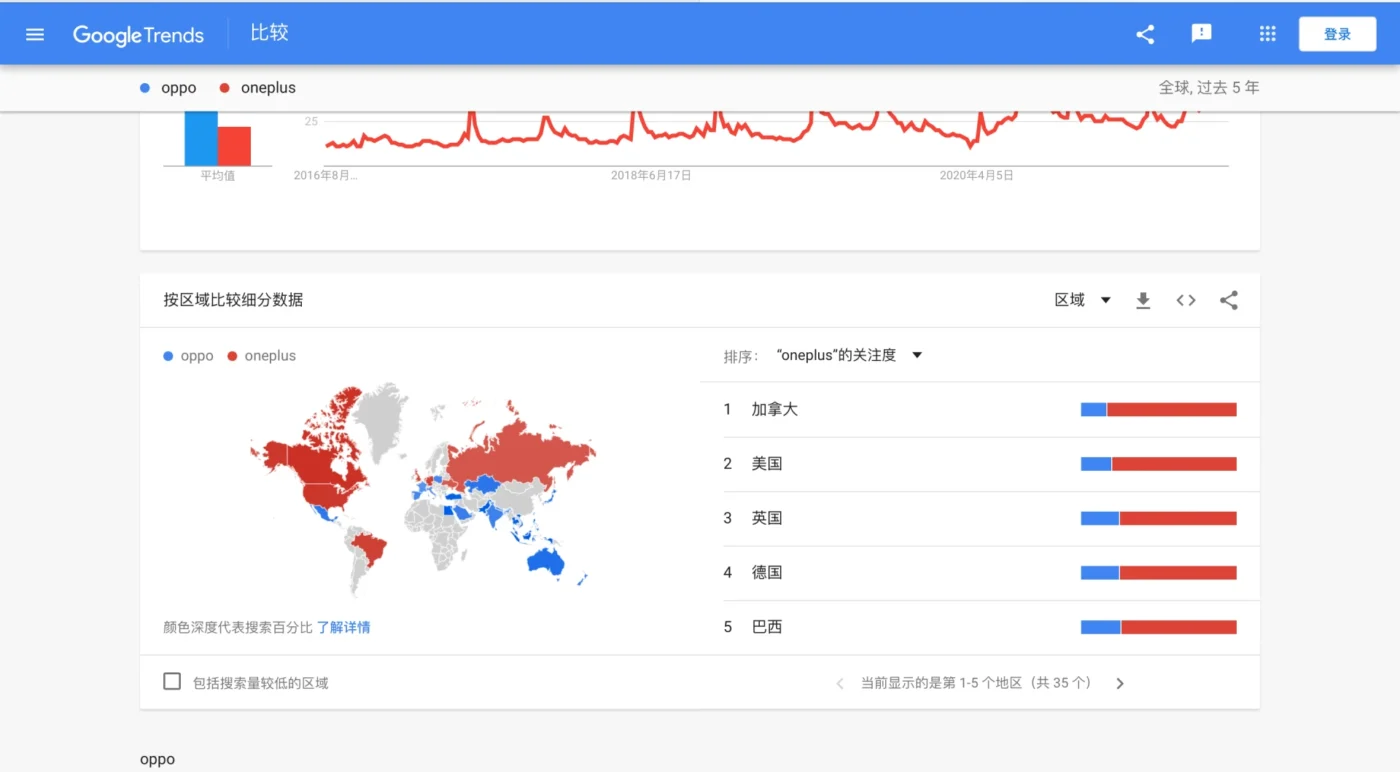Open the sort by oneplus dropdown
This screenshot has width=1400, height=772.
848,355
